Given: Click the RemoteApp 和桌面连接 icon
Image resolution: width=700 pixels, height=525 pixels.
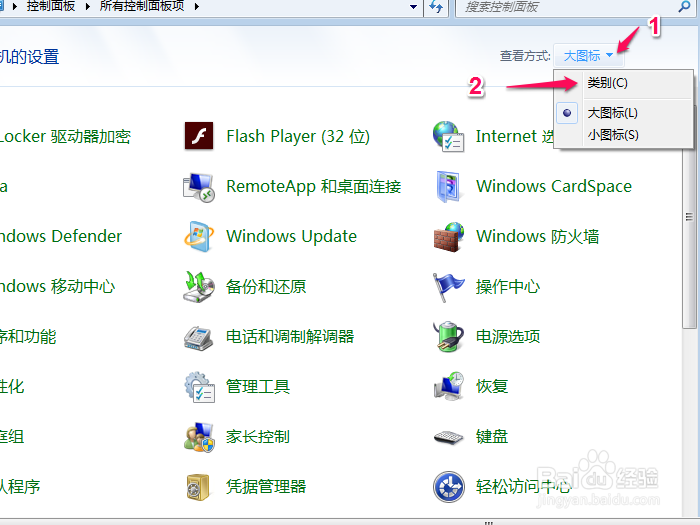Looking at the screenshot, I should click(199, 187).
